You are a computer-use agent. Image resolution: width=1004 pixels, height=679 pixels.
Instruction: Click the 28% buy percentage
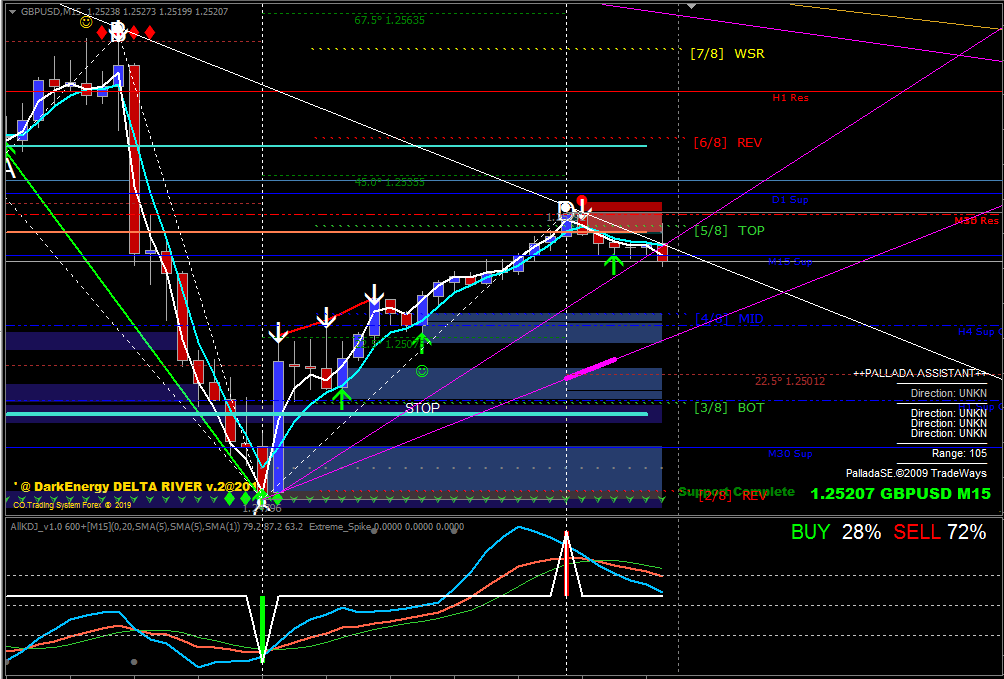coord(861,532)
